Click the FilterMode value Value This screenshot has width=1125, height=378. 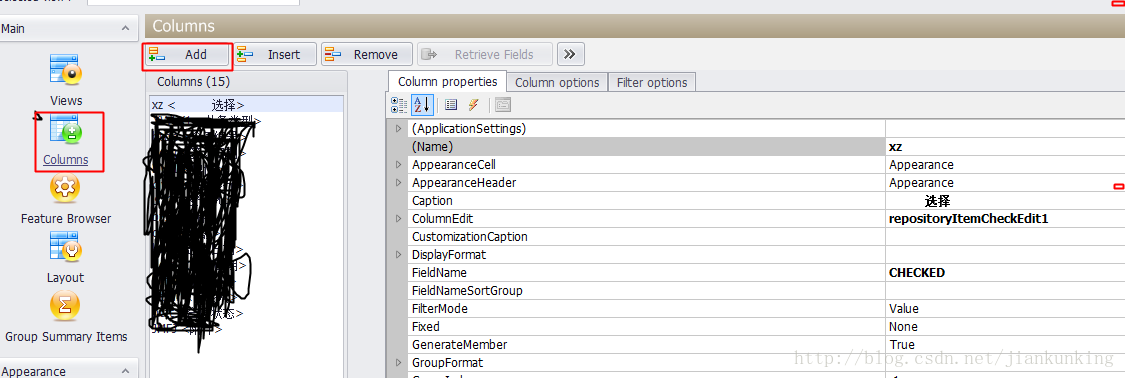click(x=1005, y=308)
